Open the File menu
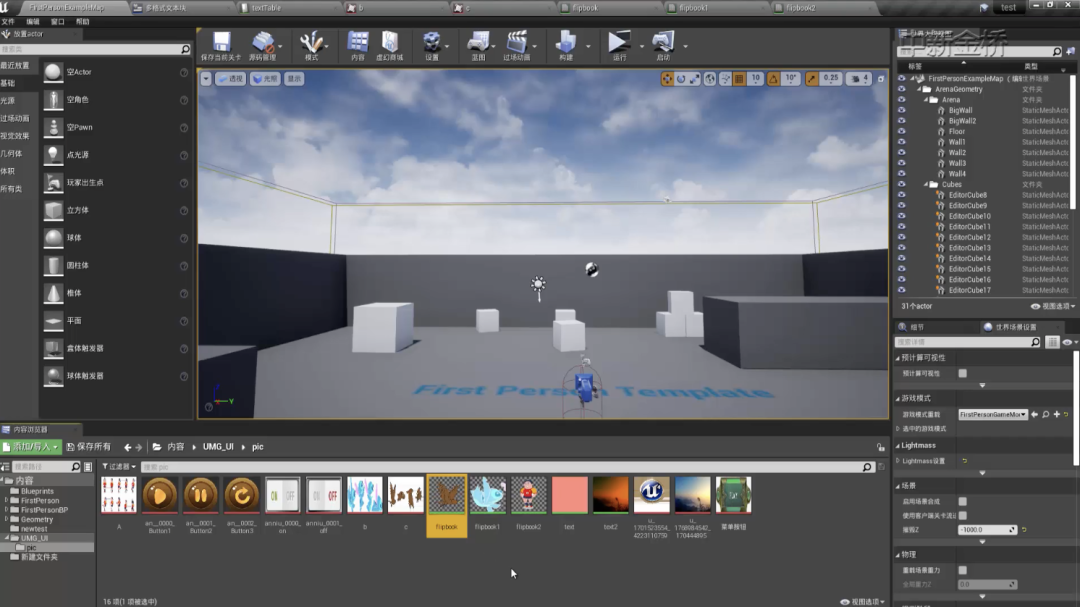The image size is (1080, 607). coord(8,22)
